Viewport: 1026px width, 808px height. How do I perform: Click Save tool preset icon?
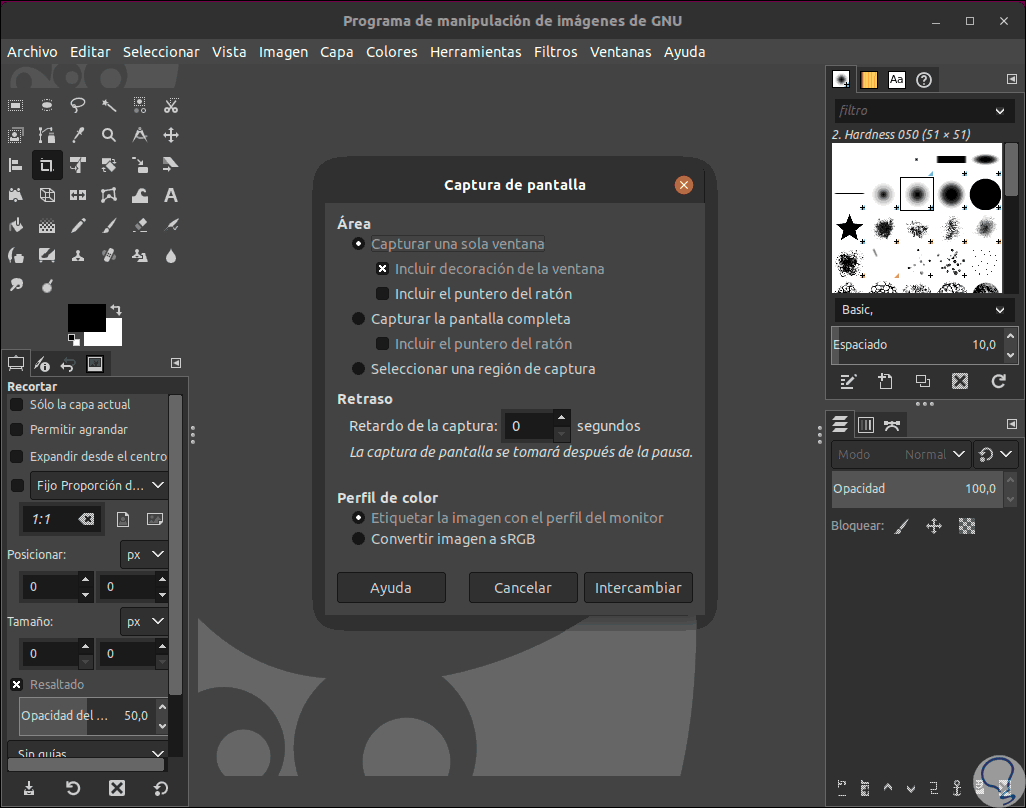(29, 788)
